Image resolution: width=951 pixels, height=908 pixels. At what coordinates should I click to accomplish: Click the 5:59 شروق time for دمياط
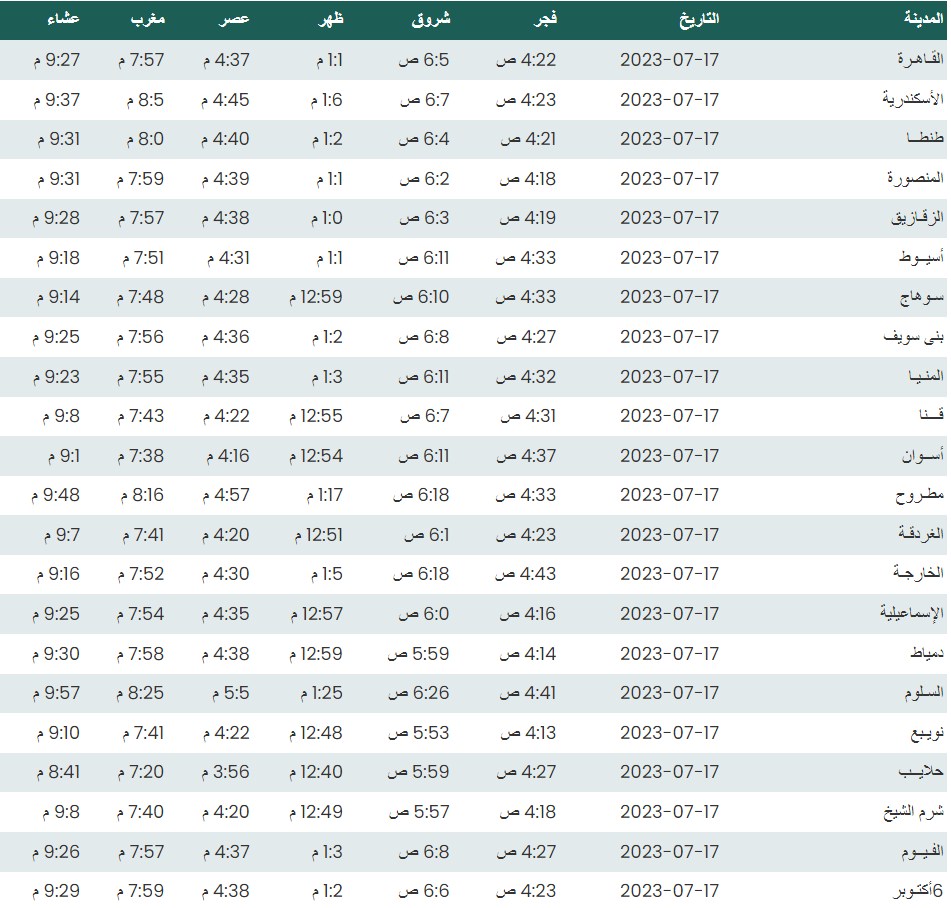click(x=418, y=654)
